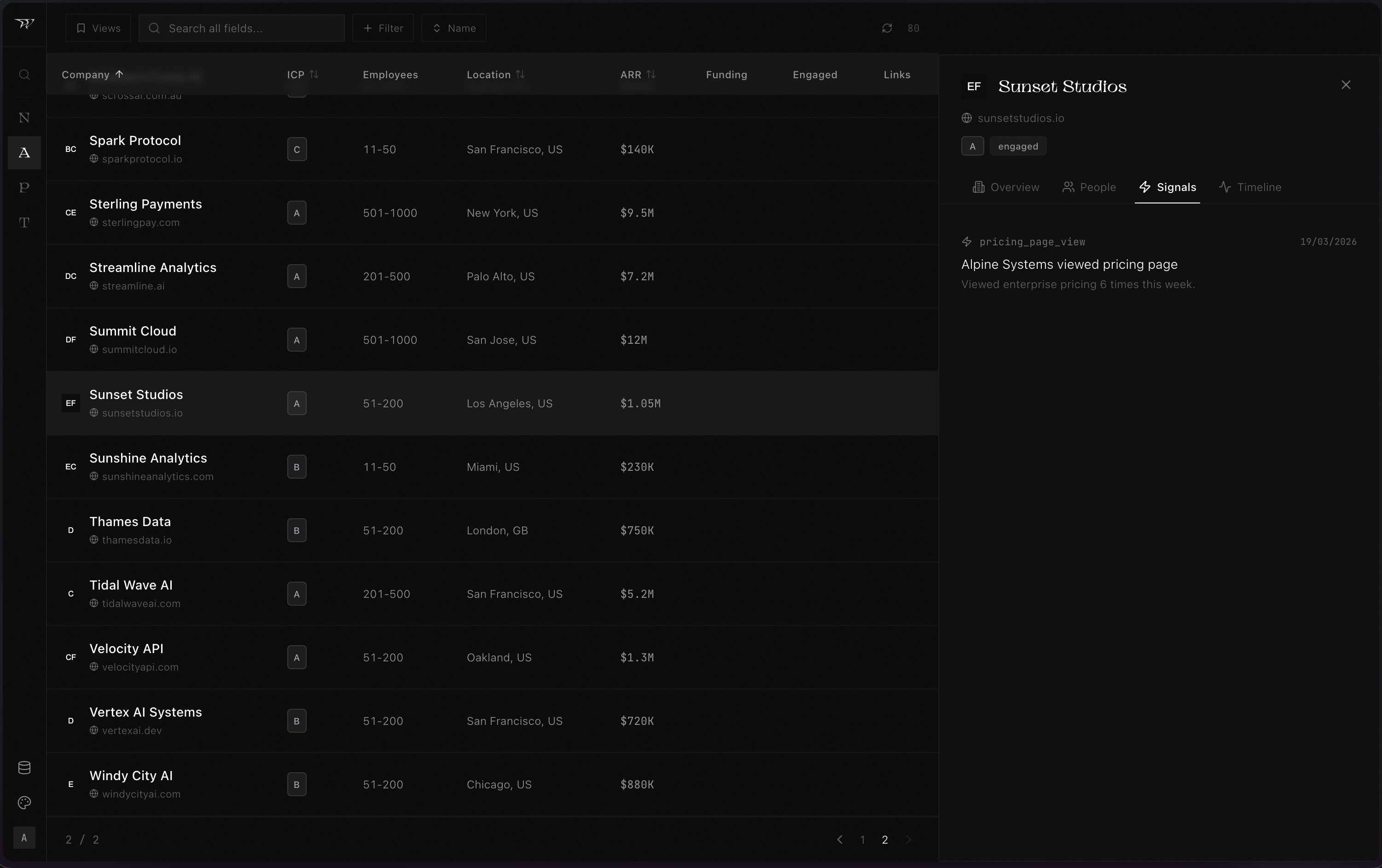Image resolution: width=1382 pixels, height=868 pixels.
Task: Open the database icon in sidebar
Action: click(24, 768)
